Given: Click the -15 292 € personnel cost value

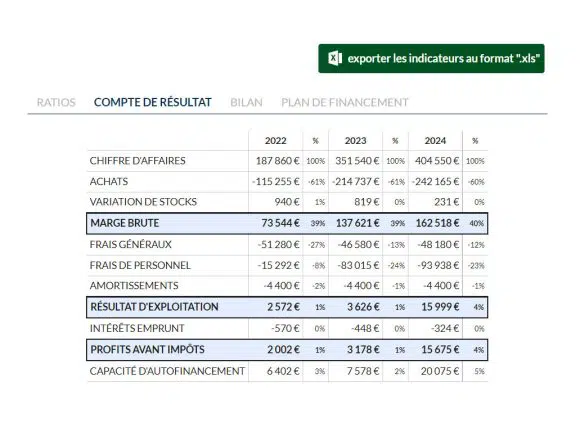Looking at the screenshot, I should pyautogui.click(x=279, y=265).
